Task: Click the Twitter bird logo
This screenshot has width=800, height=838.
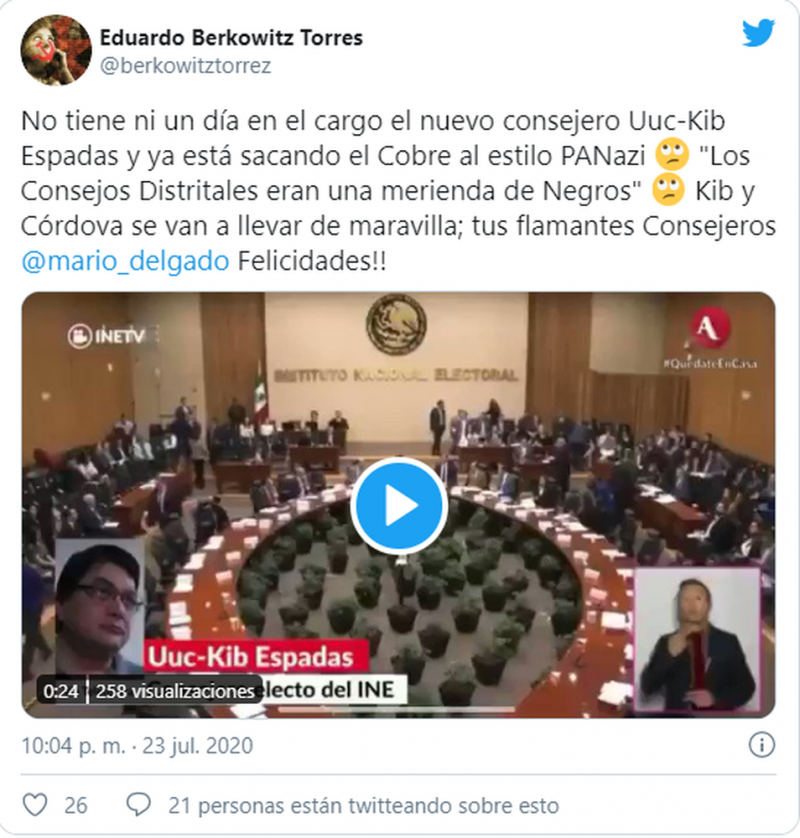Action: click(x=758, y=32)
